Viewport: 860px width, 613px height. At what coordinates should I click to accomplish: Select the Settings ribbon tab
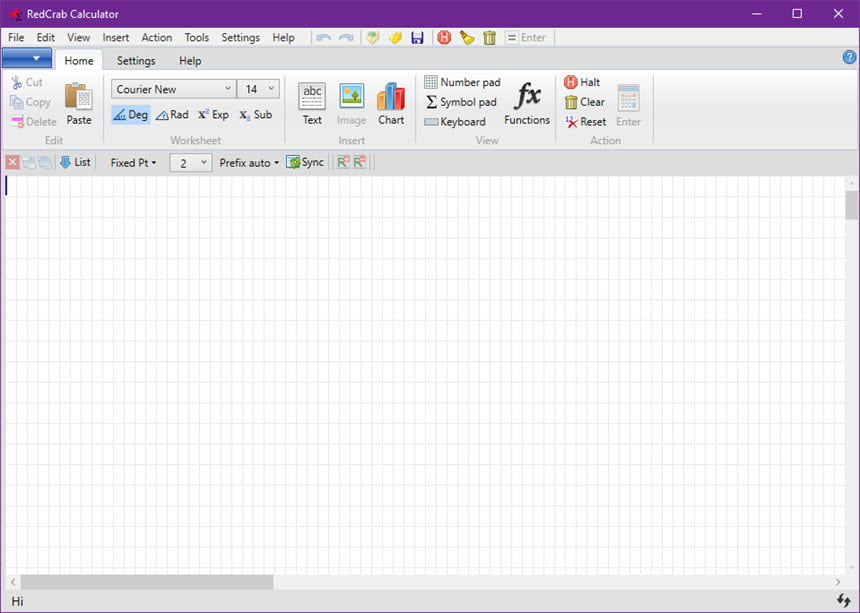click(136, 60)
